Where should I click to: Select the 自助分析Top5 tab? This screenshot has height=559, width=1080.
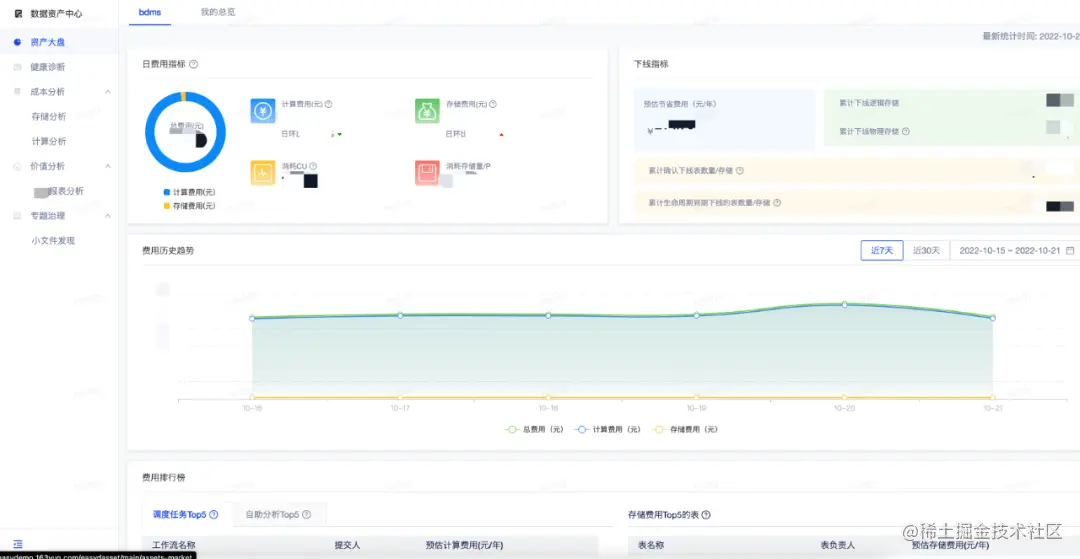tap(278, 514)
